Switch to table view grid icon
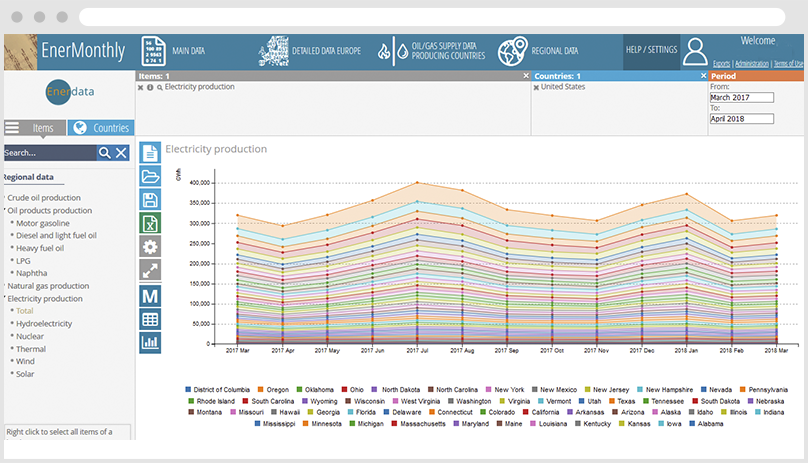Viewport: 808px width, 463px height. click(x=150, y=319)
